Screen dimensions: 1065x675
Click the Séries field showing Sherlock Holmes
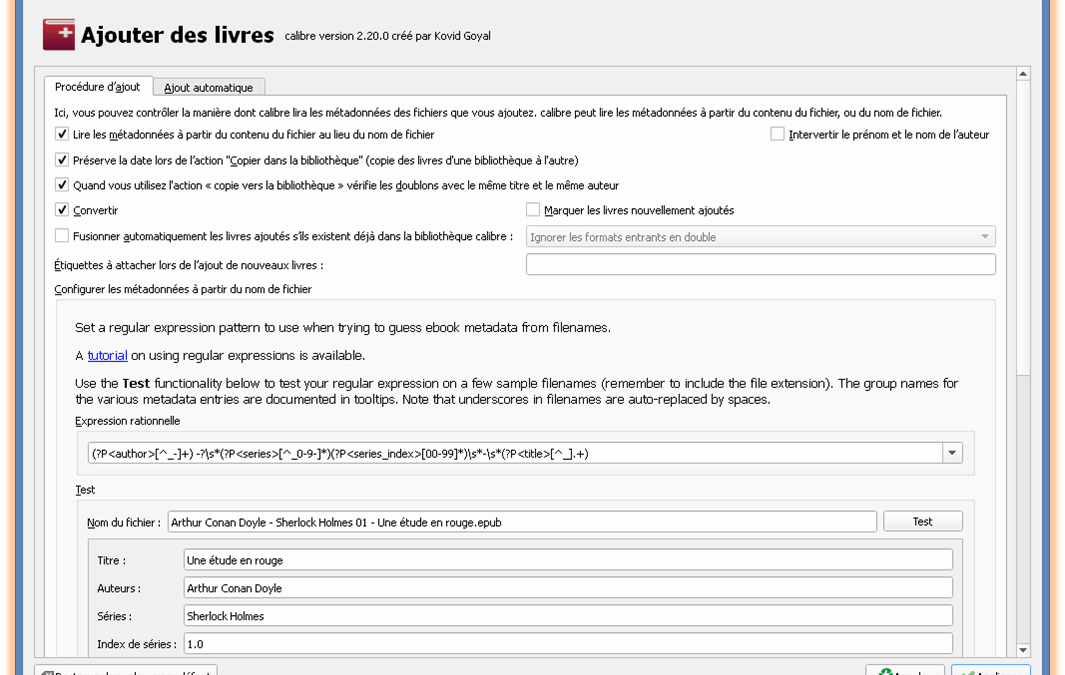tap(568, 616)
